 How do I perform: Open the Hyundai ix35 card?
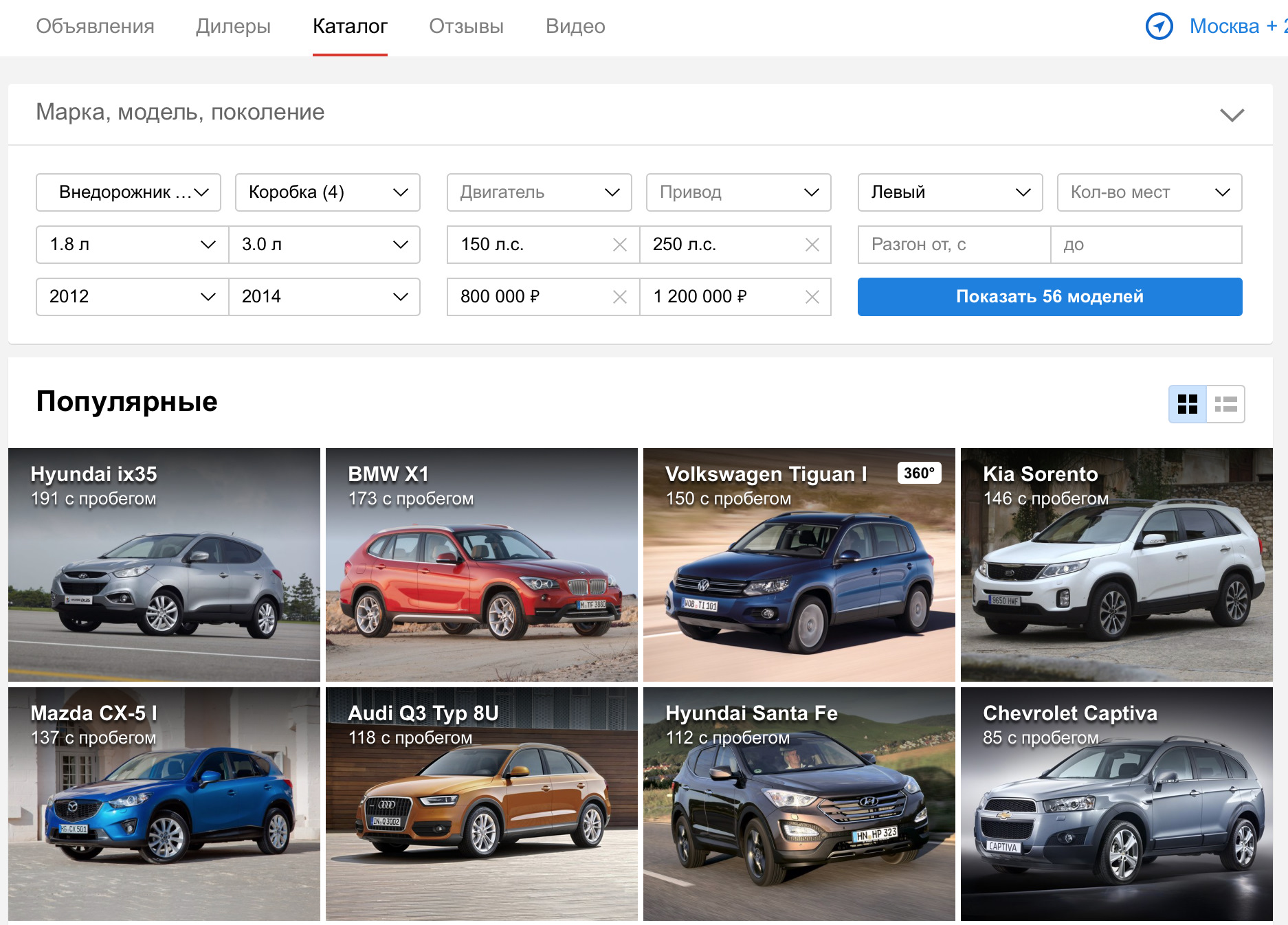point(164,565)
